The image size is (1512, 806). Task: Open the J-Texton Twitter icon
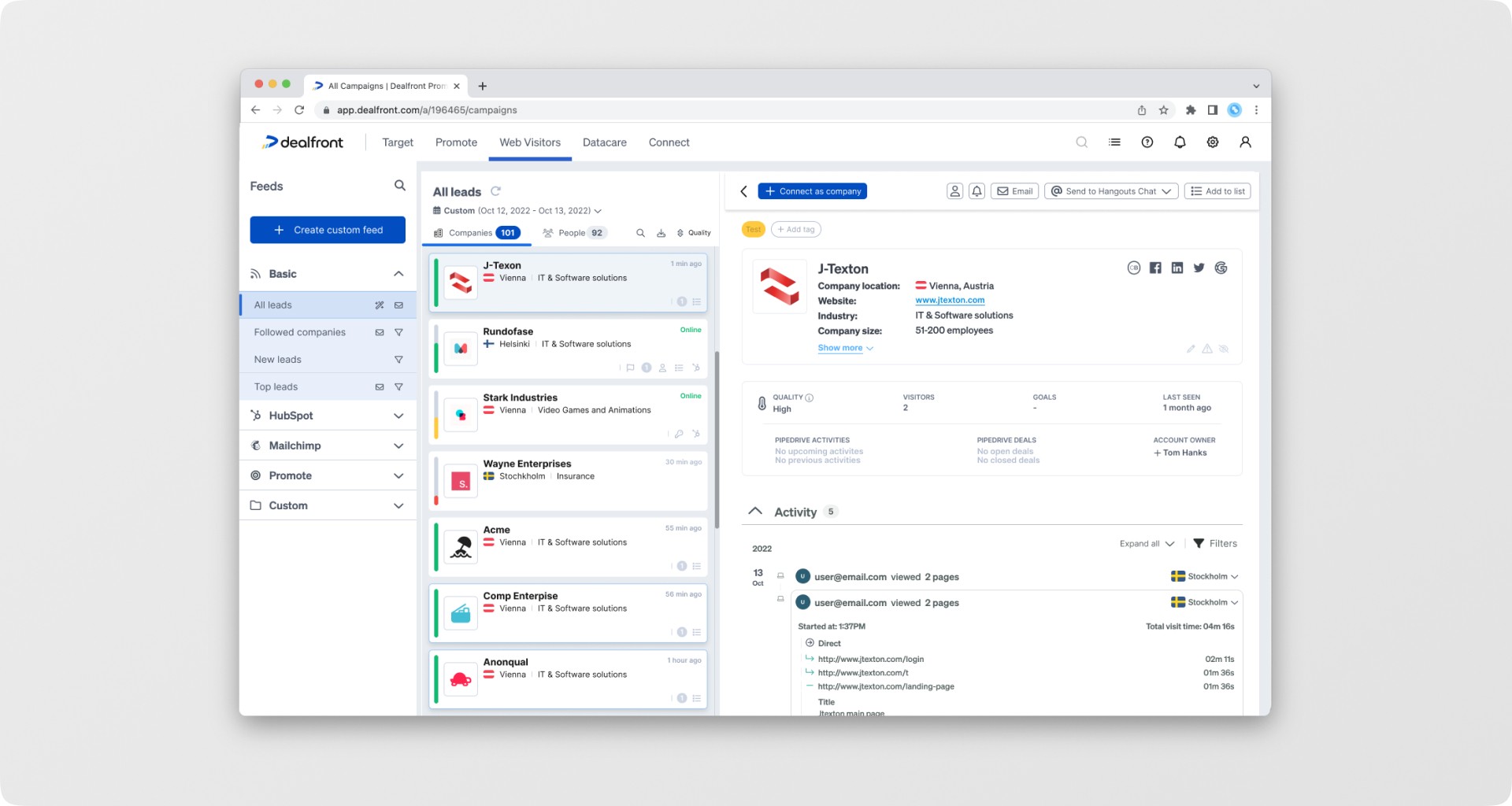pyautogui.click(x=1199, y=268)
